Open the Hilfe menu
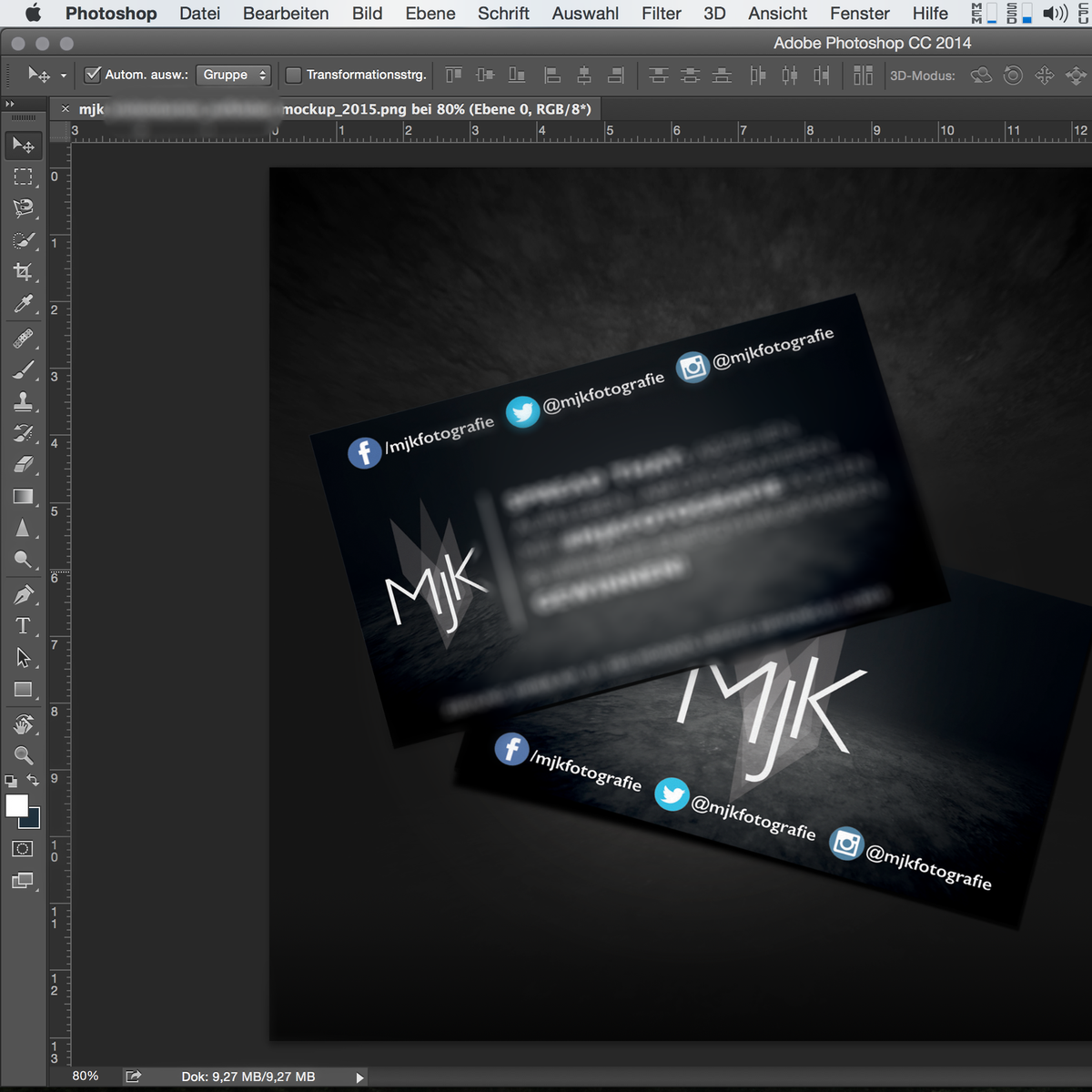 pos(930,14)
